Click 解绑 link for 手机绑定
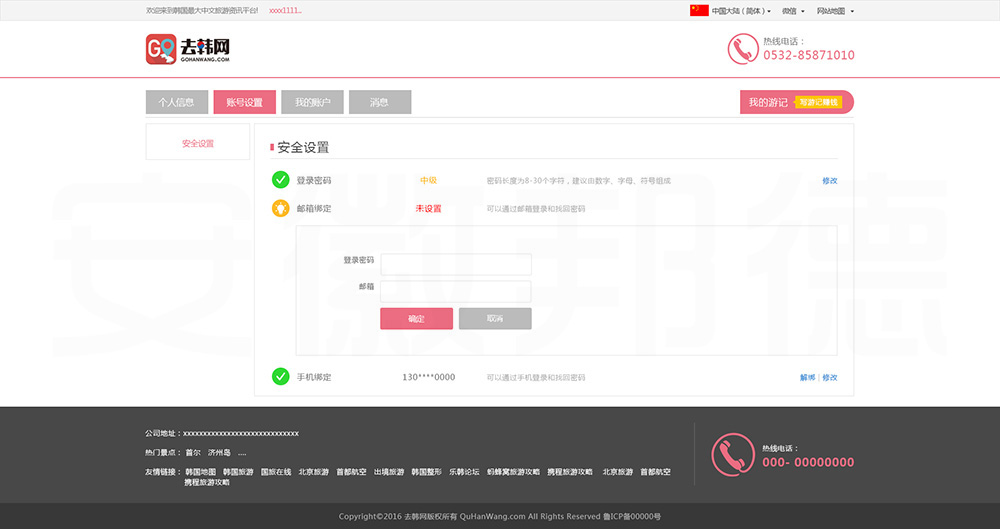 807,378
